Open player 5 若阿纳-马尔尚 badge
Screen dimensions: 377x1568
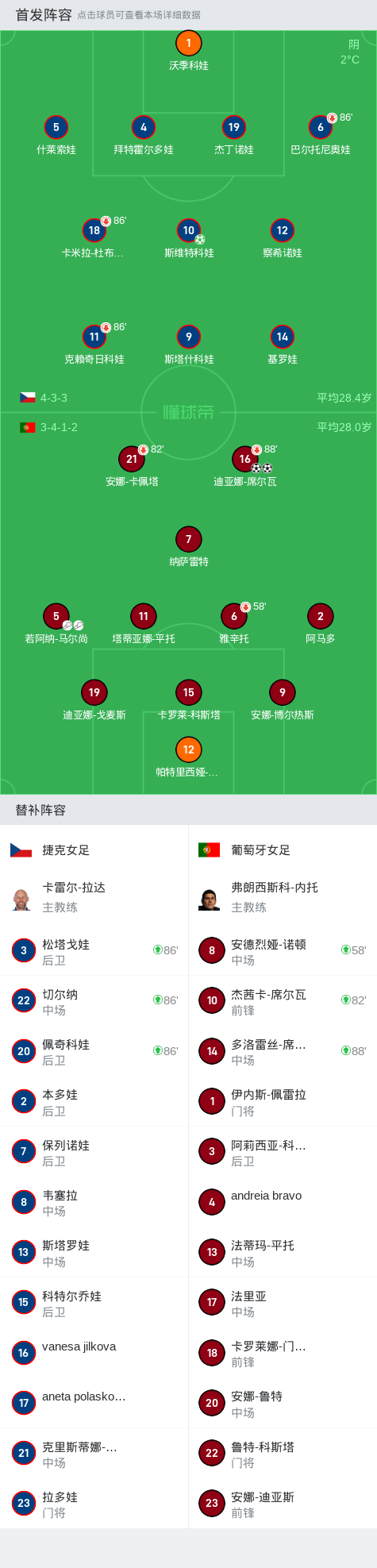click(x=56, y=616)
